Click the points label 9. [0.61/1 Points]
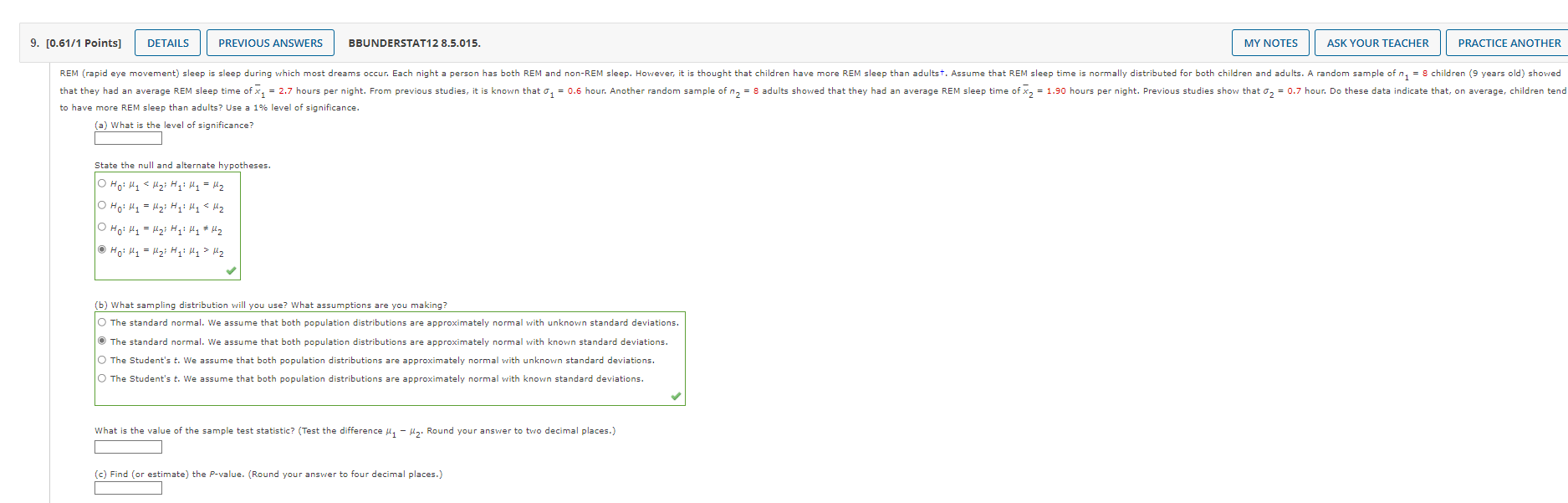This screenshot has height=503, width=1568. tap(75, 44)
